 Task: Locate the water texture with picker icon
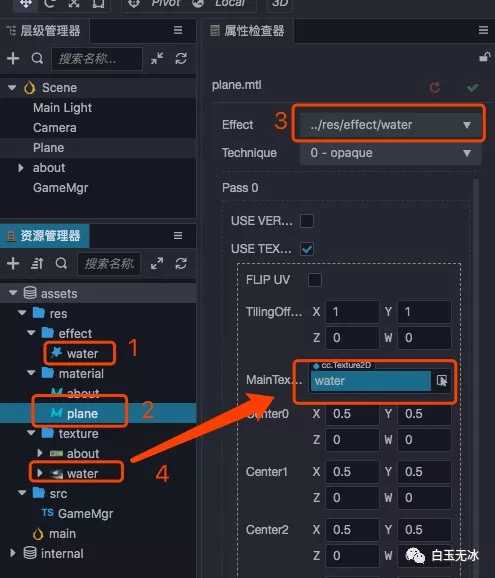tap(442, 380)
